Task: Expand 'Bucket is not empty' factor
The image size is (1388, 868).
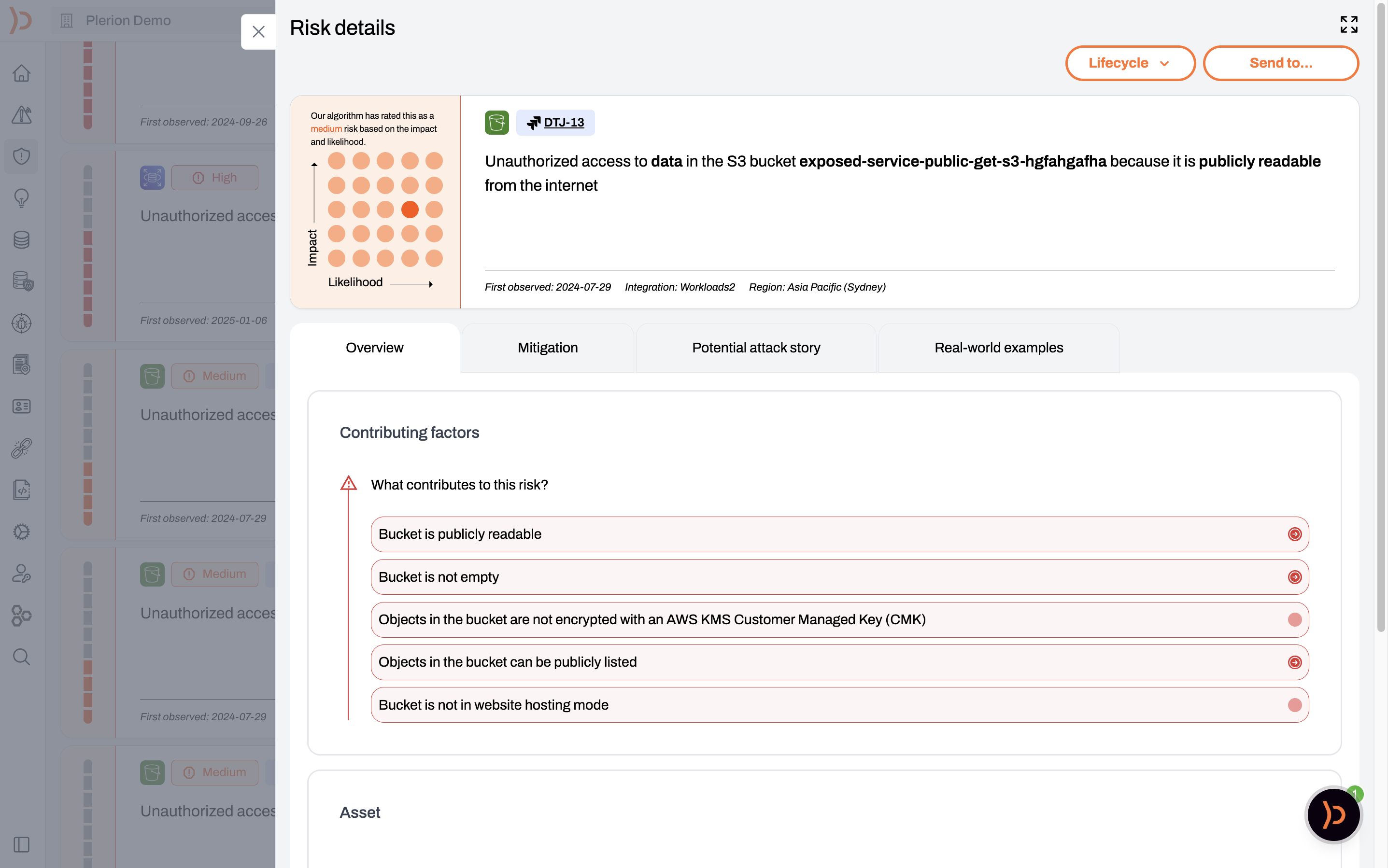Action: point(1294,577)
